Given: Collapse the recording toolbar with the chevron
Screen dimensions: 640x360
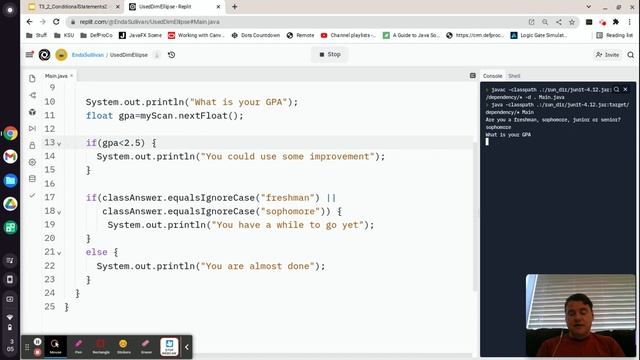Looking at the screenshot, I should 187,347.
